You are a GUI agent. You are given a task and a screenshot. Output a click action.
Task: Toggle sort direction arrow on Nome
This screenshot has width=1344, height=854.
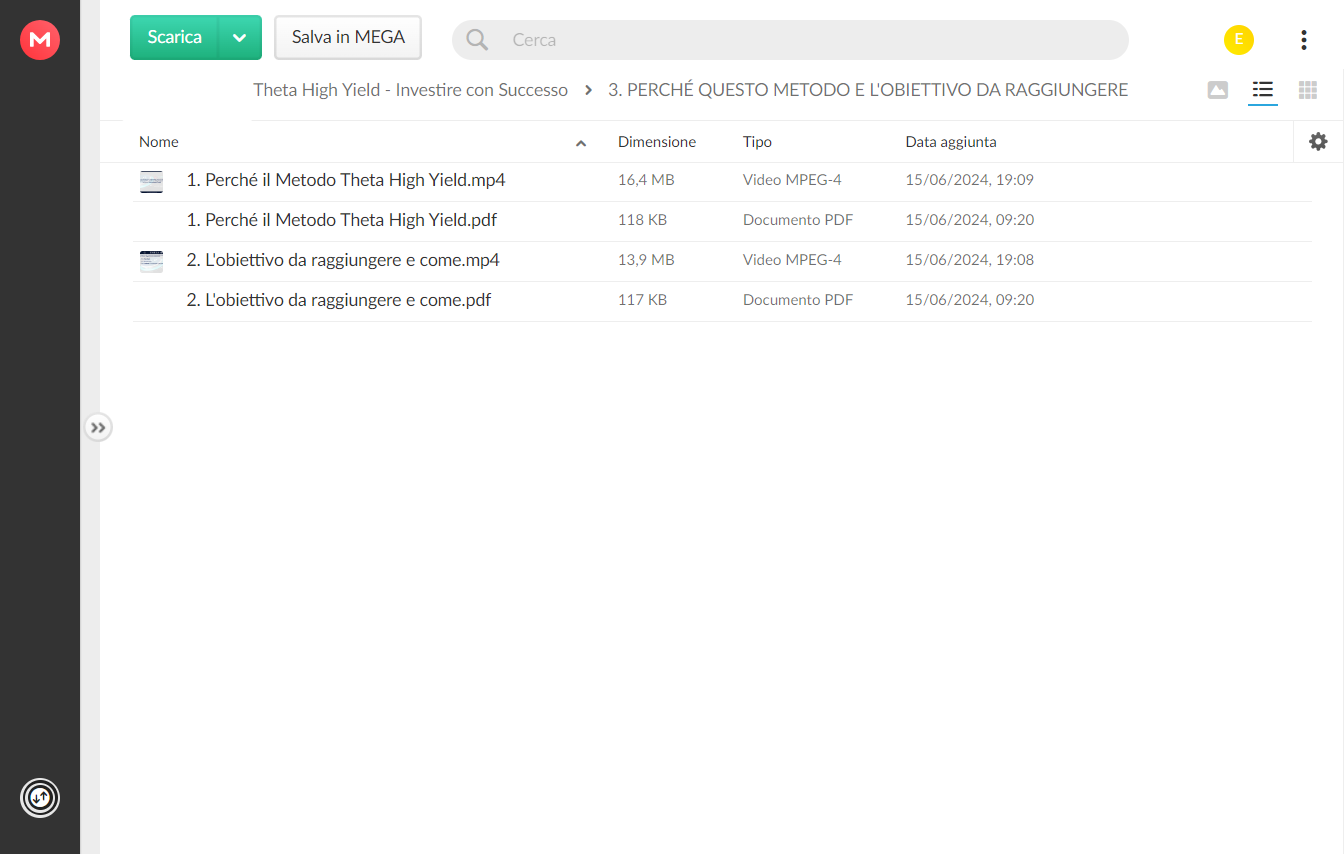coord(581,143)
